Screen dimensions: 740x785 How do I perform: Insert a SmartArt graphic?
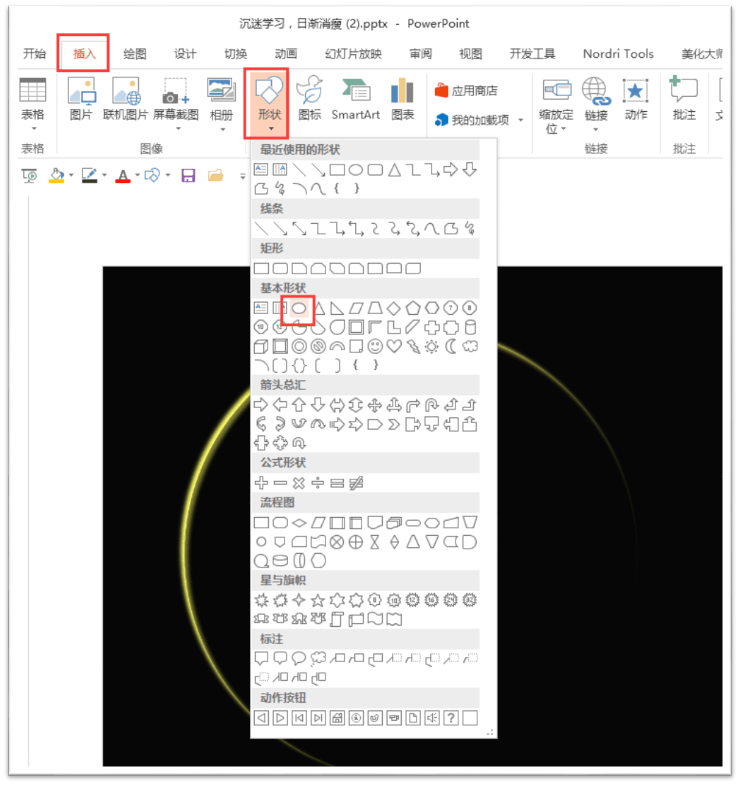click(355, 99)
